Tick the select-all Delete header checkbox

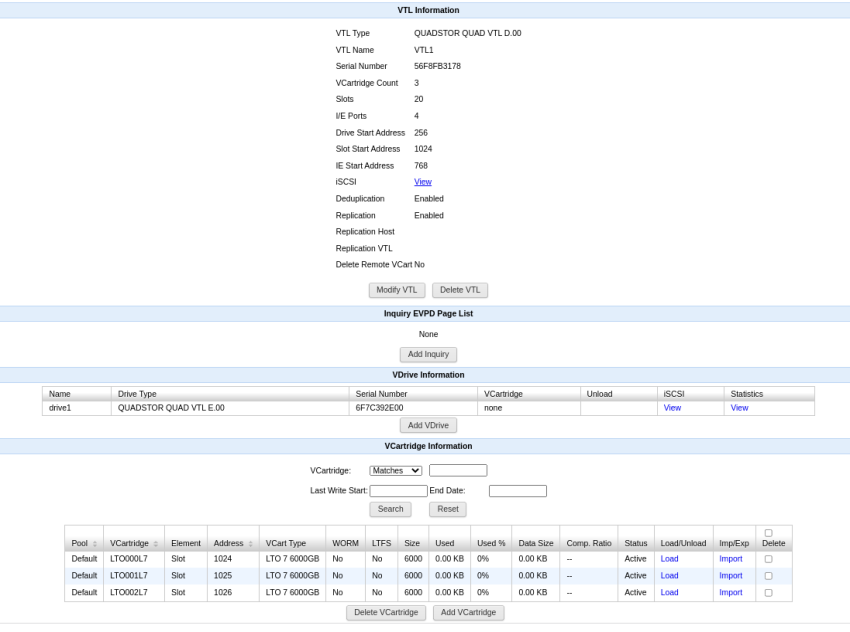(x=768, y=533)
